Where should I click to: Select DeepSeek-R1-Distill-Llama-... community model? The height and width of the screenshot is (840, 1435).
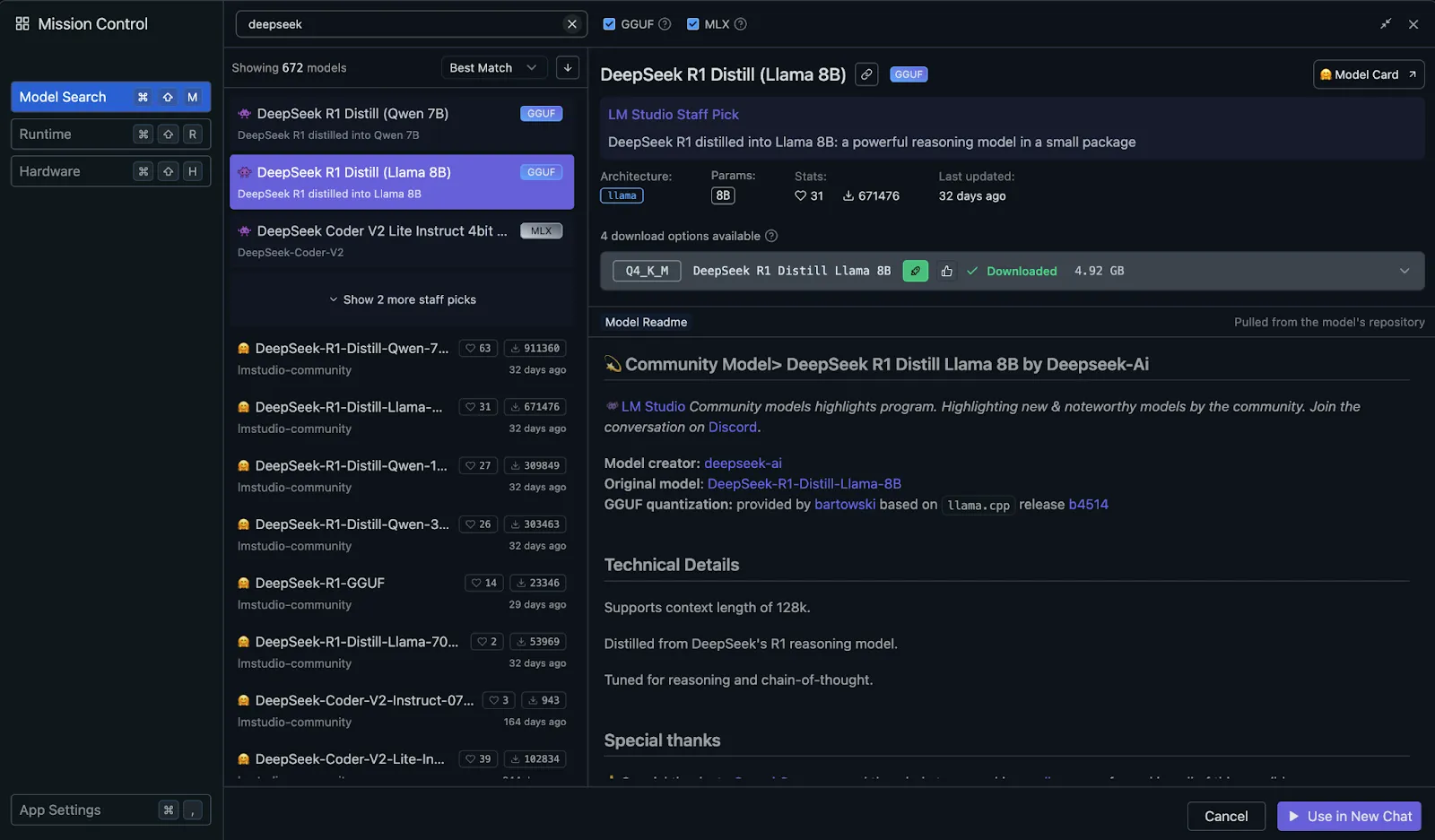coord(402,417)
